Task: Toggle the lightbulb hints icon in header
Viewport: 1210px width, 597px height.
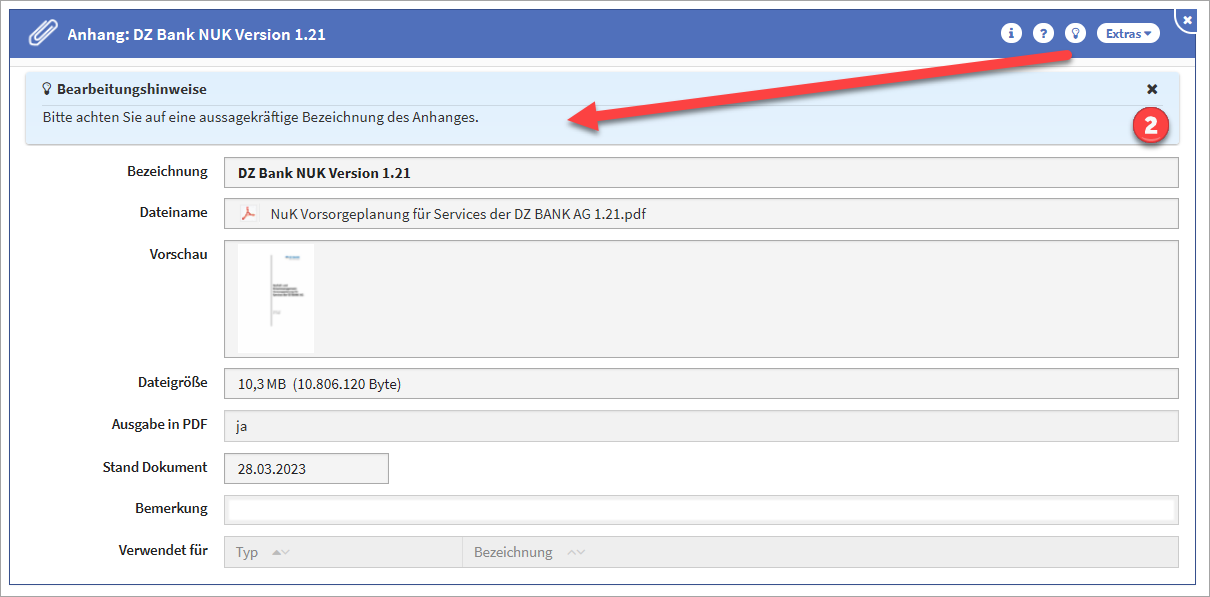Action: tap(1075, 33)
